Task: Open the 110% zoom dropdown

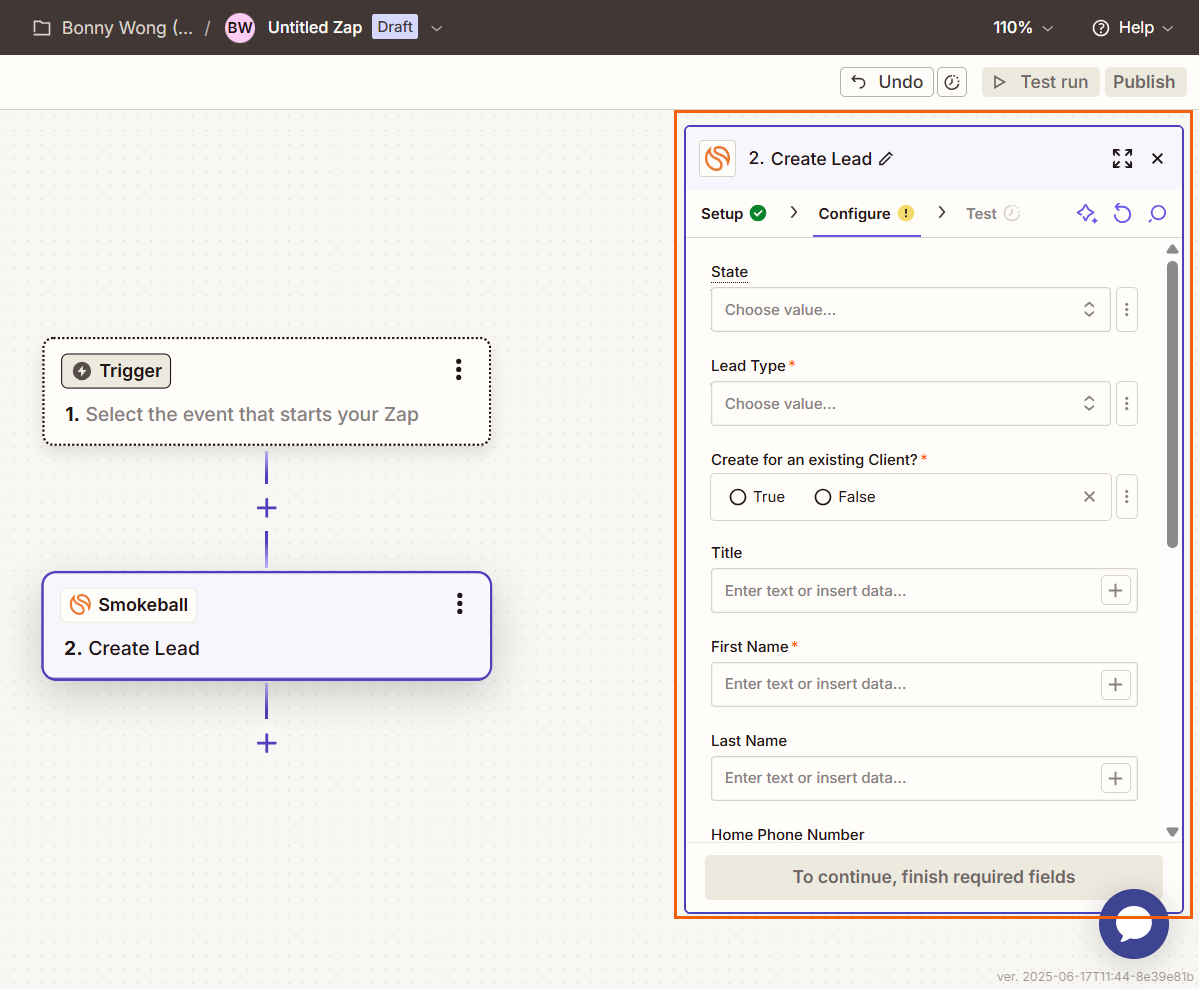Action: pos(1022,28)
